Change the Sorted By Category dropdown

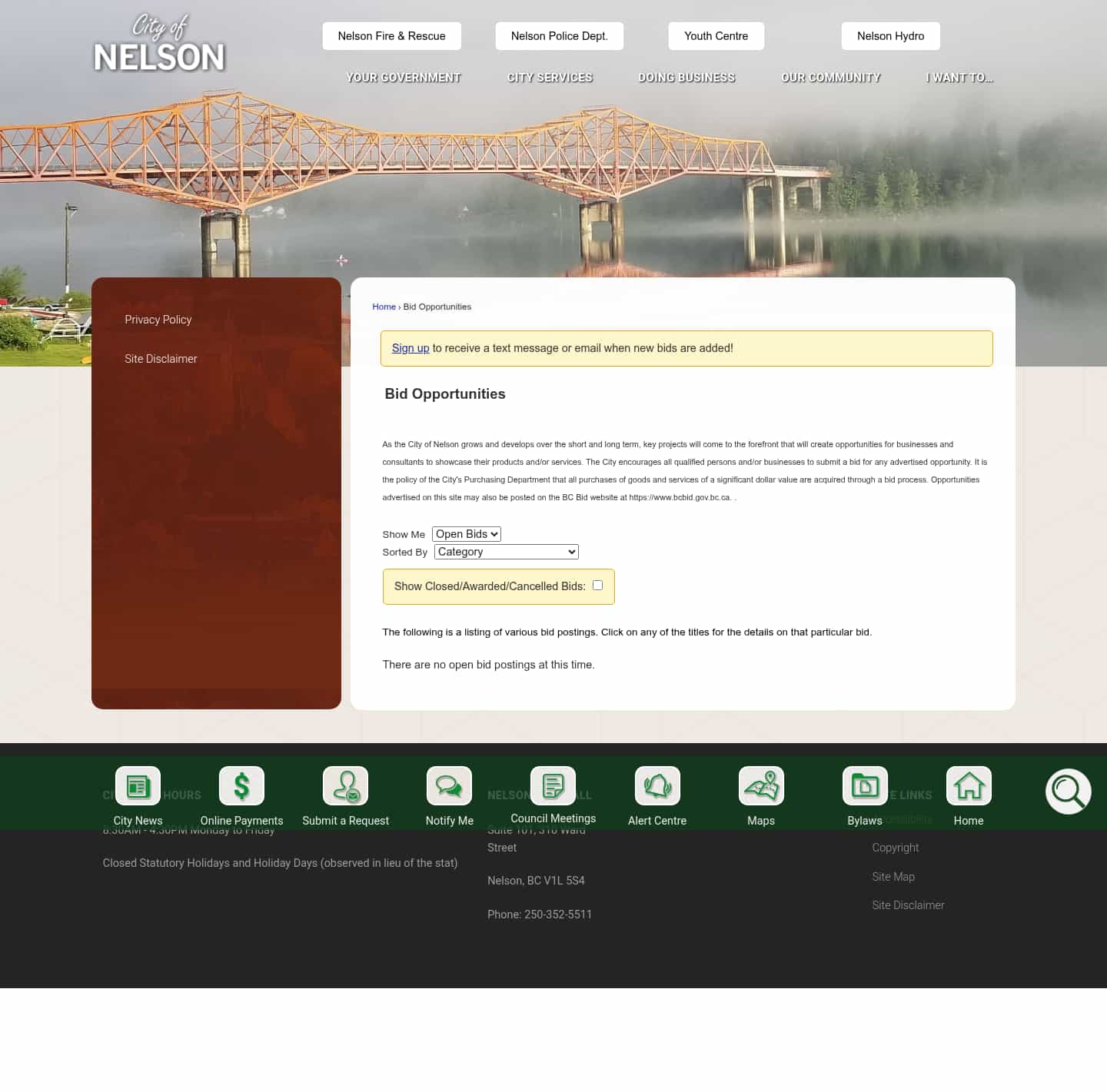point(505,551)
